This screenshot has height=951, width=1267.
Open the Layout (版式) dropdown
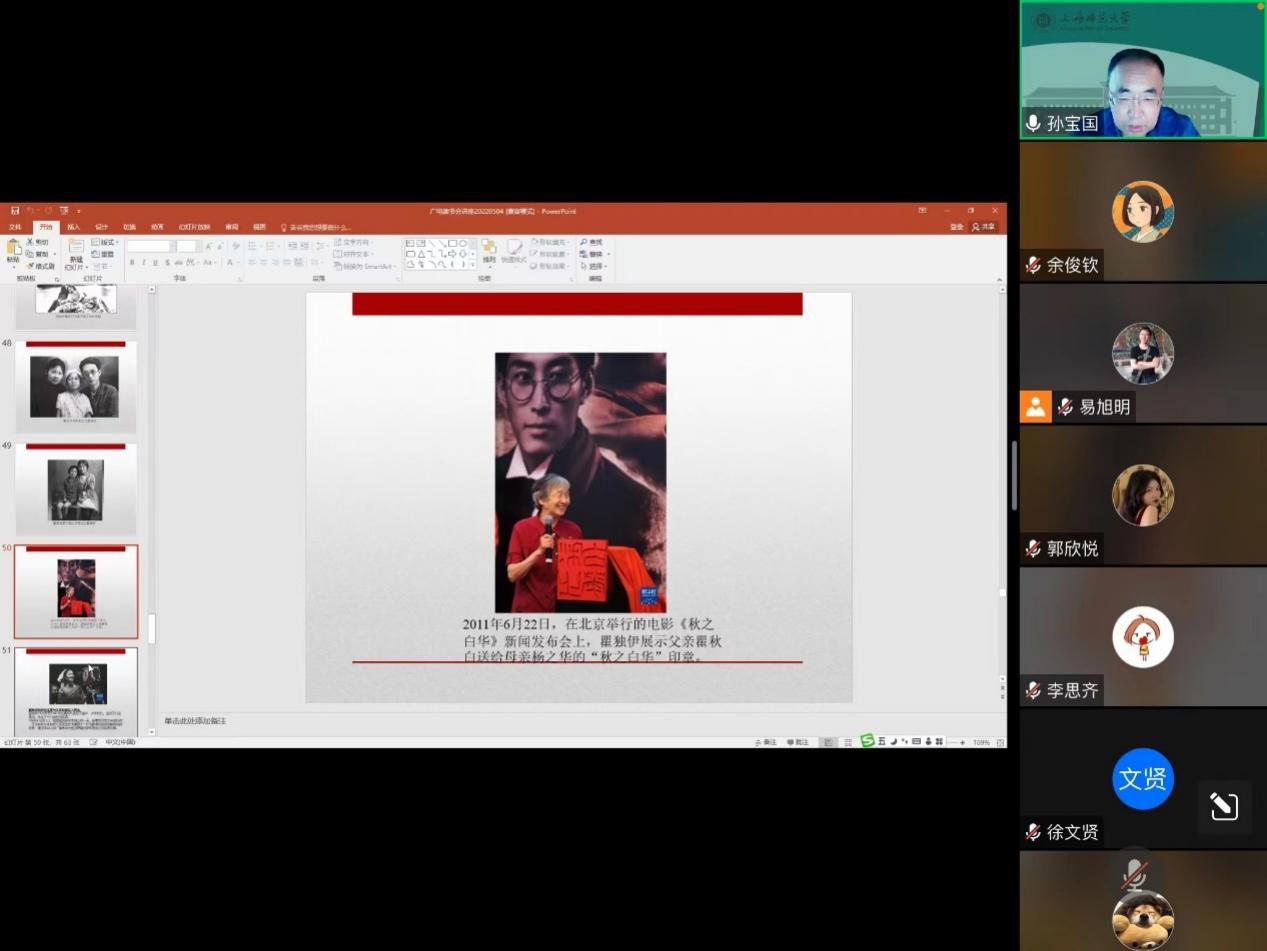point(105,242)
